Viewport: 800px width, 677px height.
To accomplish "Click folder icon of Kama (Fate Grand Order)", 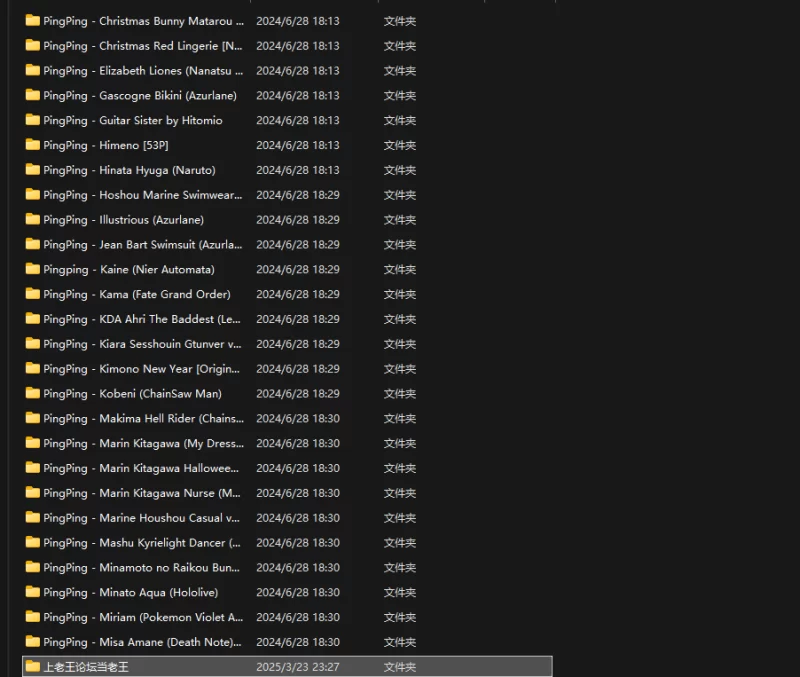I will 33,294.
